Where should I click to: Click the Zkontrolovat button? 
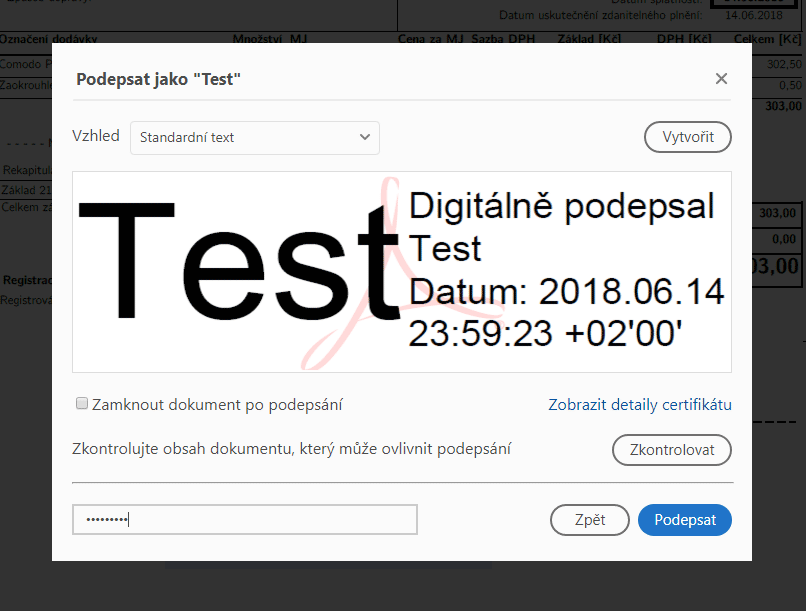[x=672, y=450]
